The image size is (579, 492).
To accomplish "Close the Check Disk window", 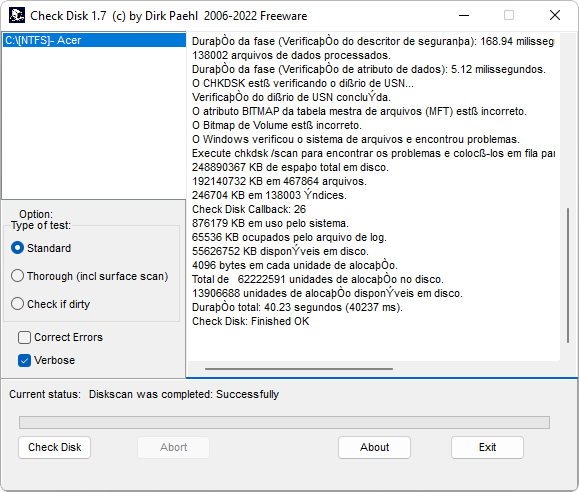I will [555, 16].
